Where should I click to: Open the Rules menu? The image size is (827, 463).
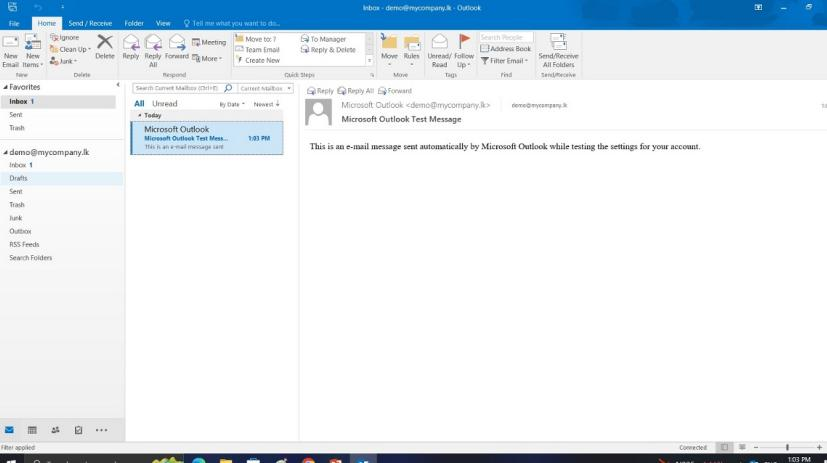click(x=411, y=51)
